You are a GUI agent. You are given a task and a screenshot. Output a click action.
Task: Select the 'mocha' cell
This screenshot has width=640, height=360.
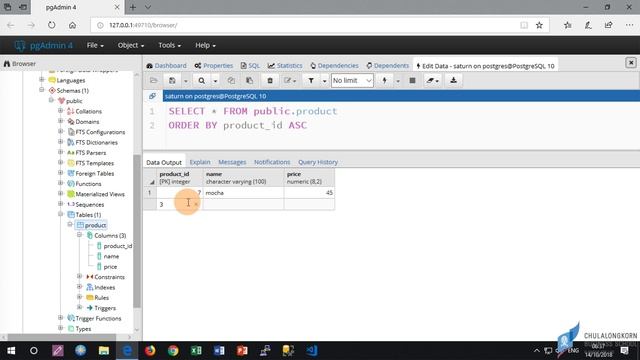[244, 193]
